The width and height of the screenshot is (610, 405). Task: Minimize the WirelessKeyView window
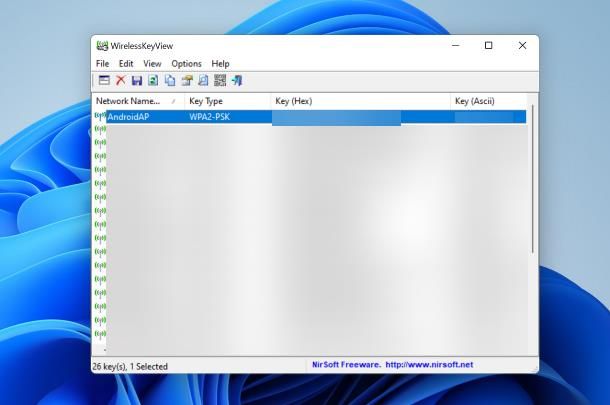point(456,46)
